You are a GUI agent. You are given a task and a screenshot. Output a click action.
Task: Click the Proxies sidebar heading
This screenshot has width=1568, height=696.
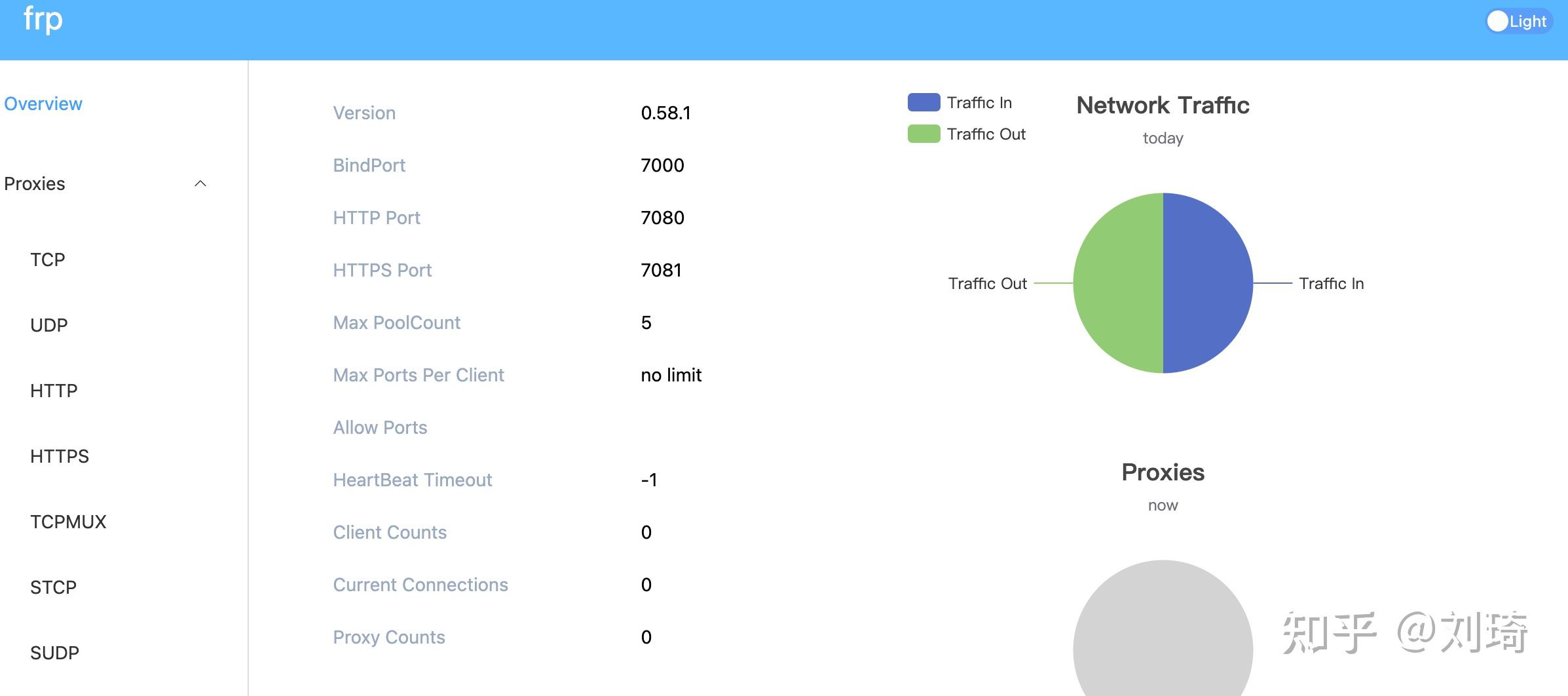35,184
